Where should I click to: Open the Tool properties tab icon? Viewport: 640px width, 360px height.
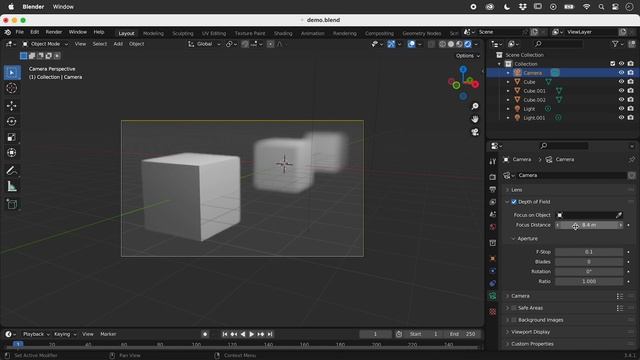pyautogui.click(x=493, y=161)
